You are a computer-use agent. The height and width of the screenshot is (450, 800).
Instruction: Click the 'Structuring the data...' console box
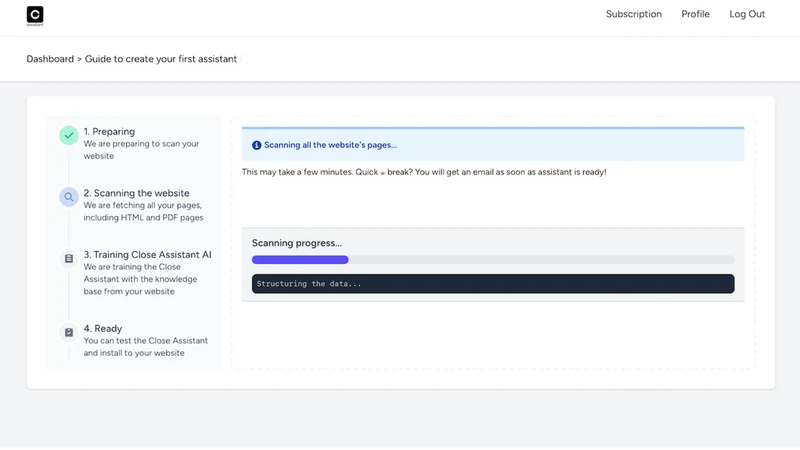493,284
